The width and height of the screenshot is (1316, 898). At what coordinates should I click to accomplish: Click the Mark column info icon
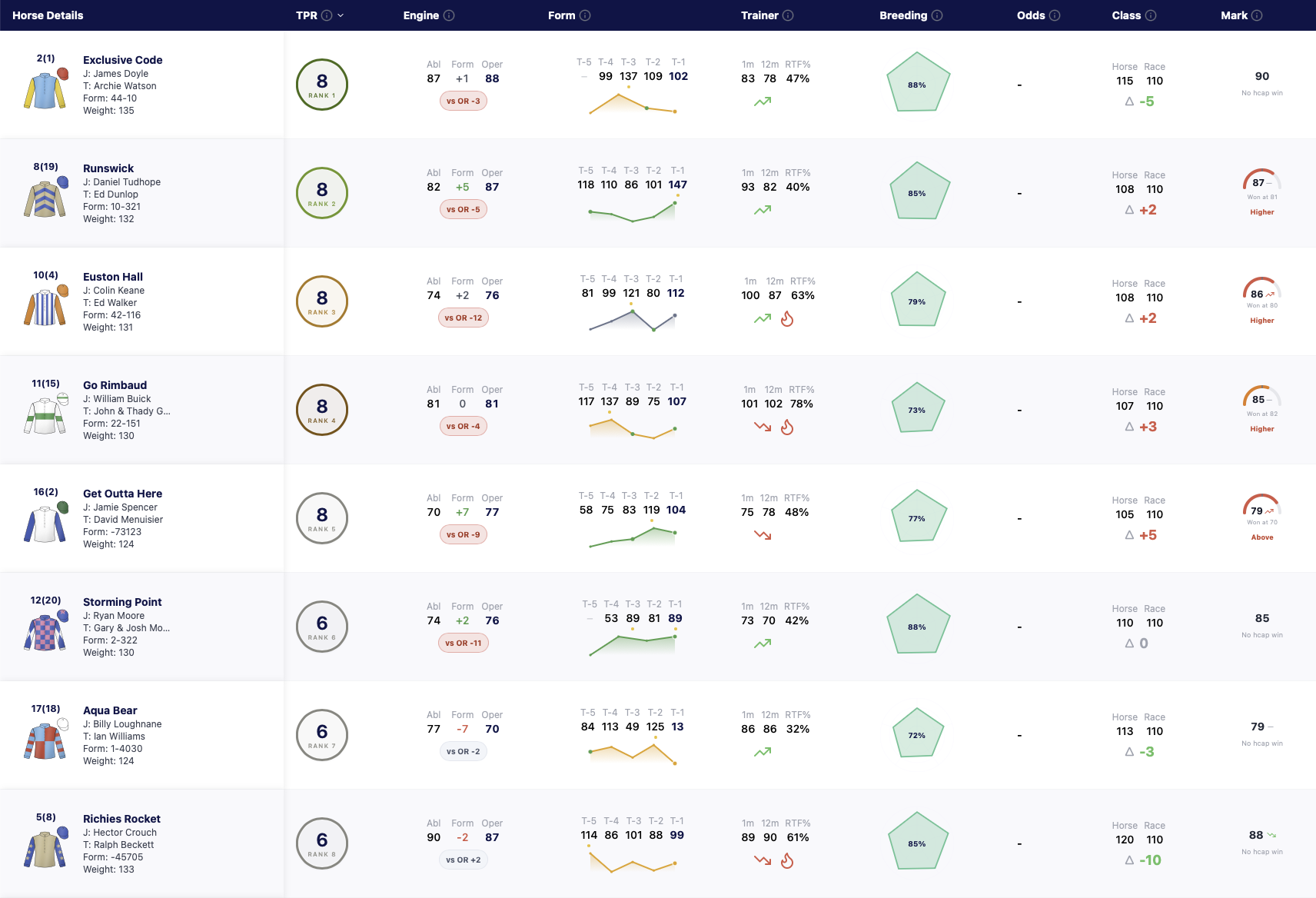tap(1257, 15)
